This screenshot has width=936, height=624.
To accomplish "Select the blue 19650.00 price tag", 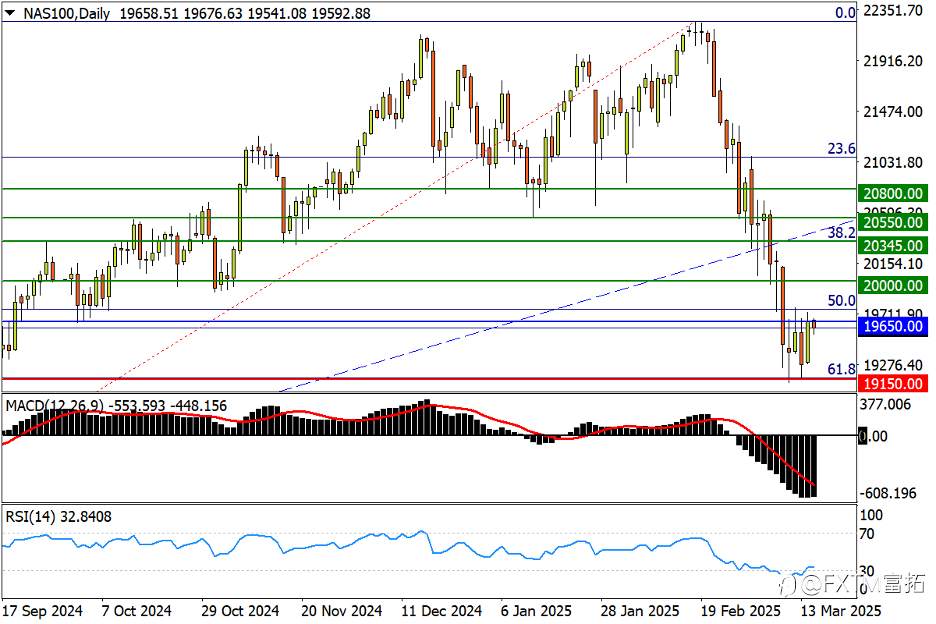I will tap(893, 326).
